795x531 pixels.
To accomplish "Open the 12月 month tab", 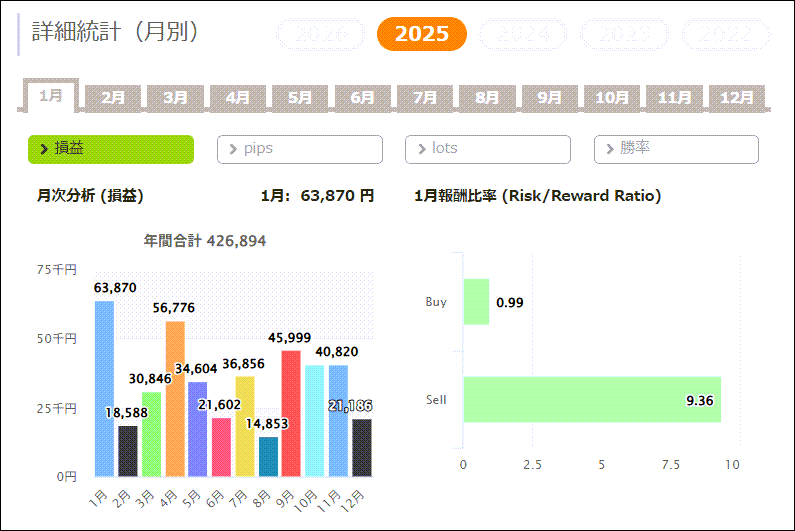I will (736, 98).
